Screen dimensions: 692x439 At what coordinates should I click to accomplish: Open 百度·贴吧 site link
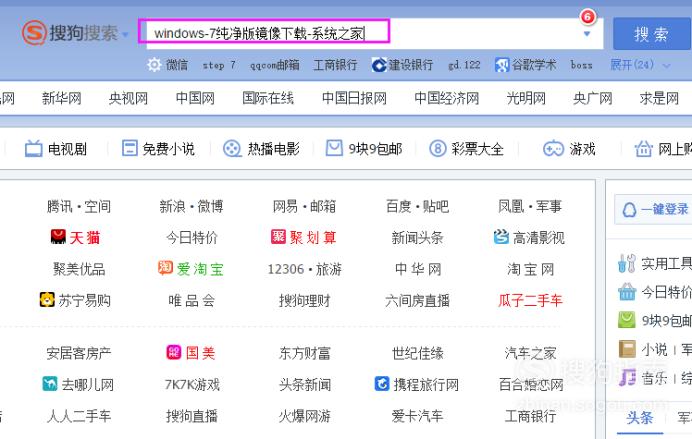[417, 206]
